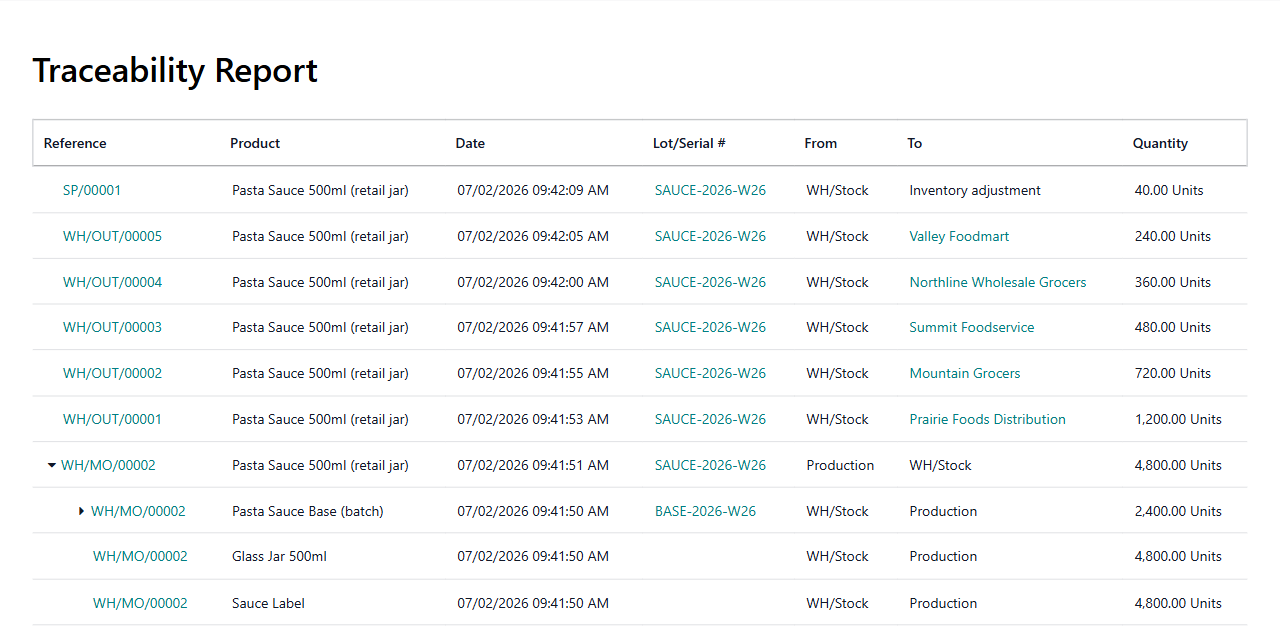Screen dimensions: 1280x642
Task: Open reference WH/OUT/00002
Action: point(112,373)
